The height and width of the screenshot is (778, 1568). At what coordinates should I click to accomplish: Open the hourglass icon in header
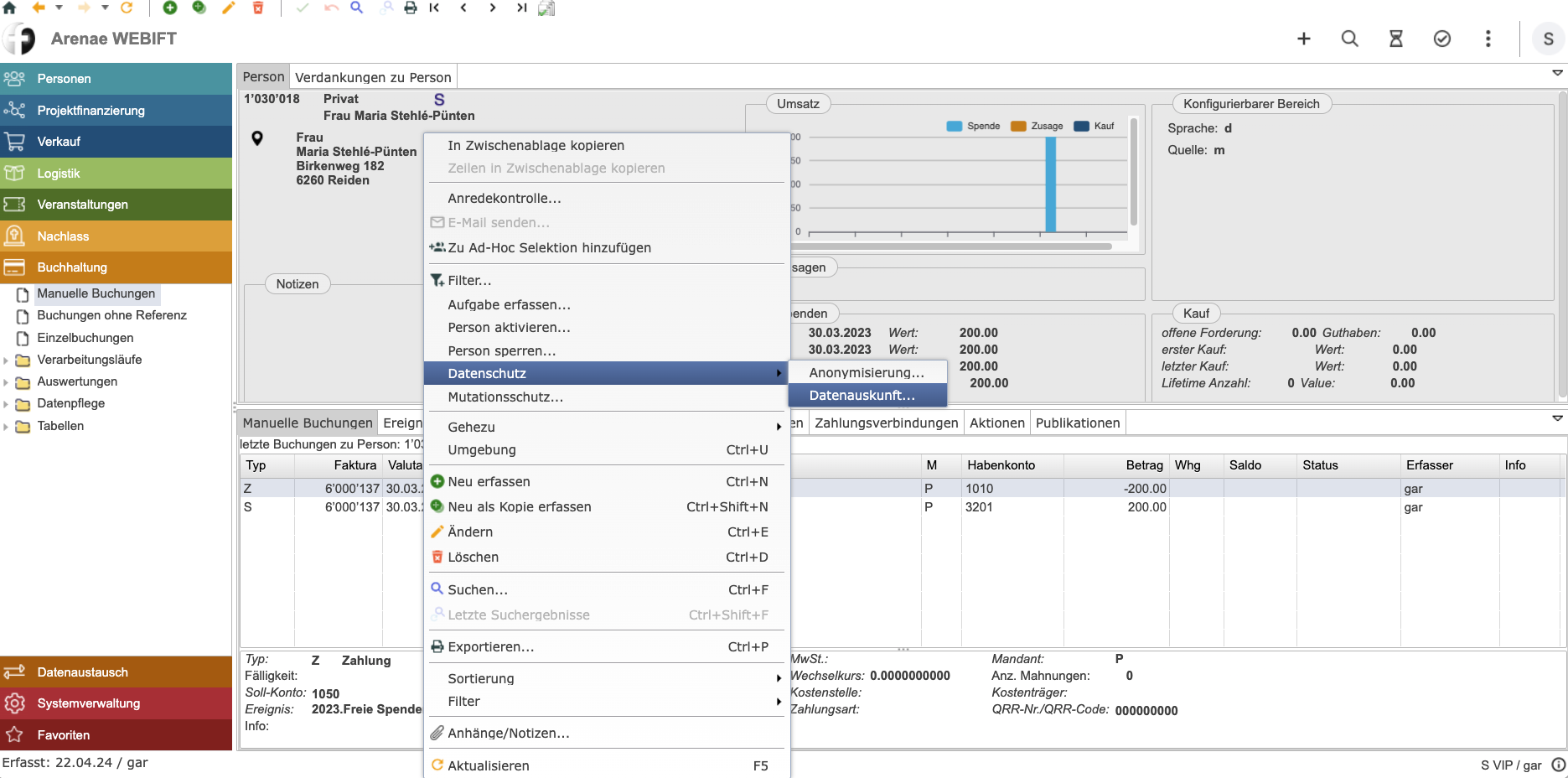[x=1395, y=39]
